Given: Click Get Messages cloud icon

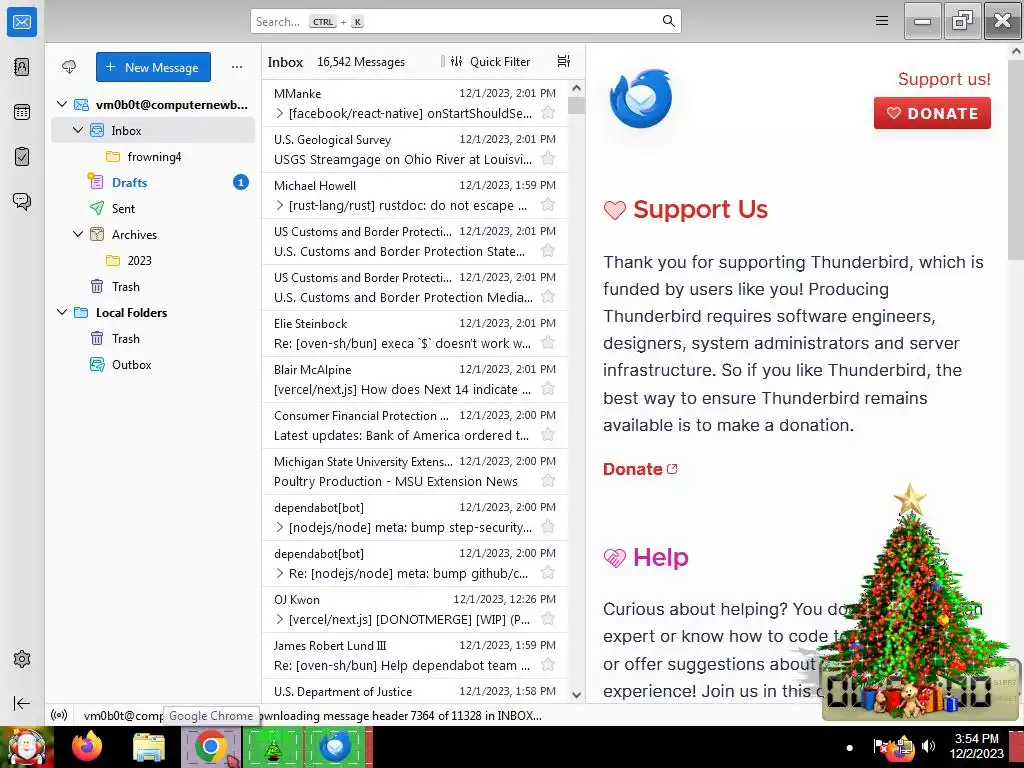Looking at the screenshot, I should click(x=69, y=67).
